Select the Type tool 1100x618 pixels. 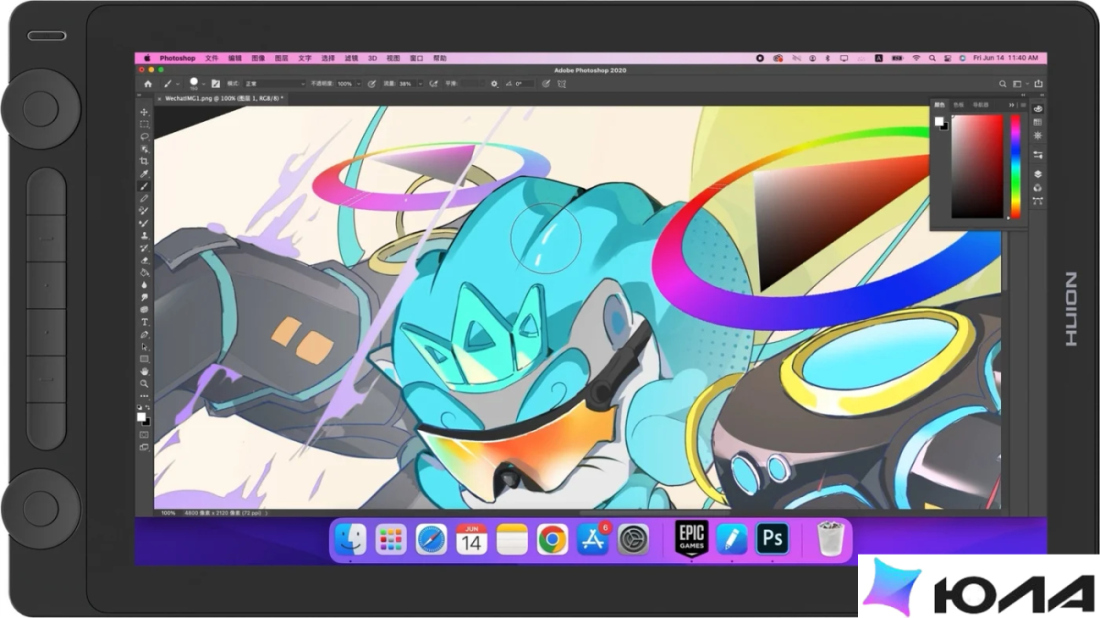(x=145, y=322)
